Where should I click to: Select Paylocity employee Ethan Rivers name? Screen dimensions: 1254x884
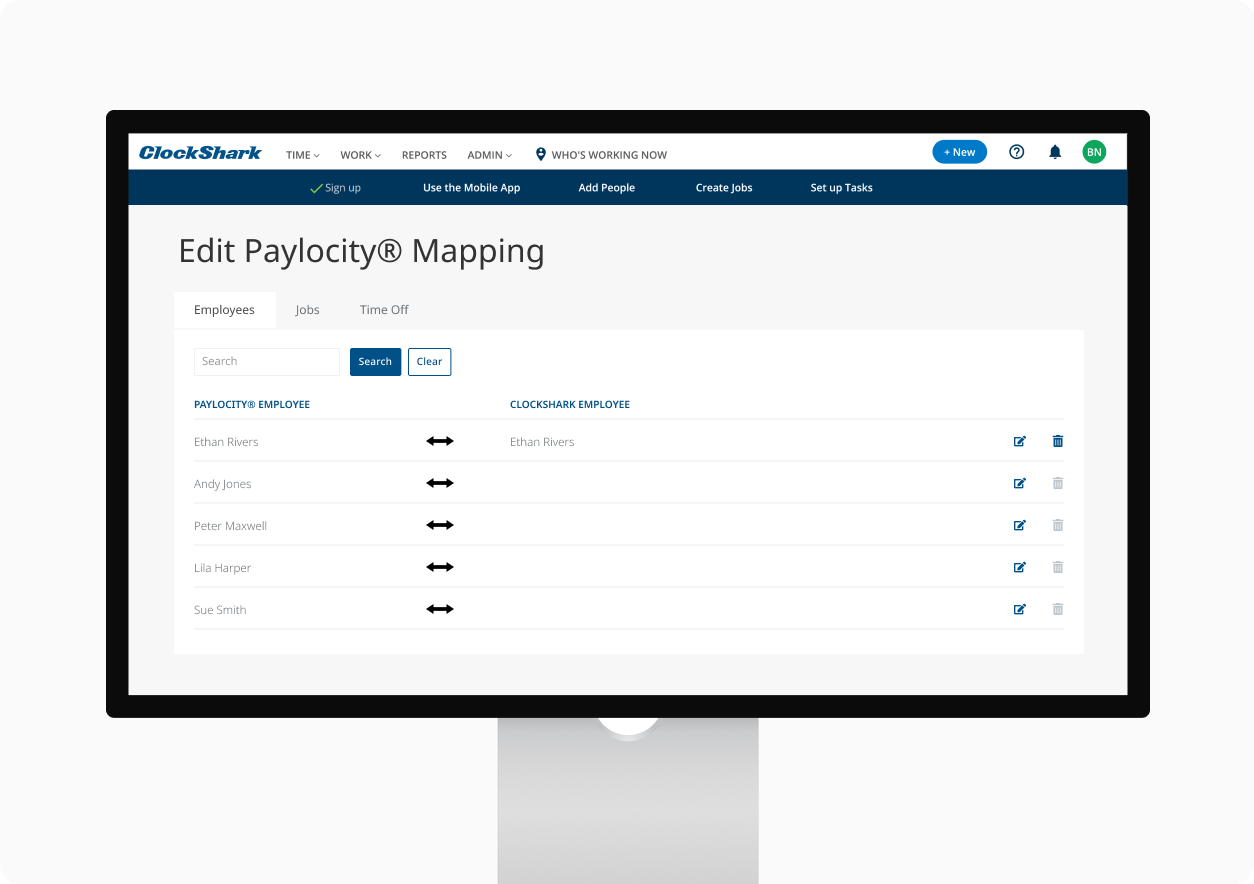tap(226, 442)
